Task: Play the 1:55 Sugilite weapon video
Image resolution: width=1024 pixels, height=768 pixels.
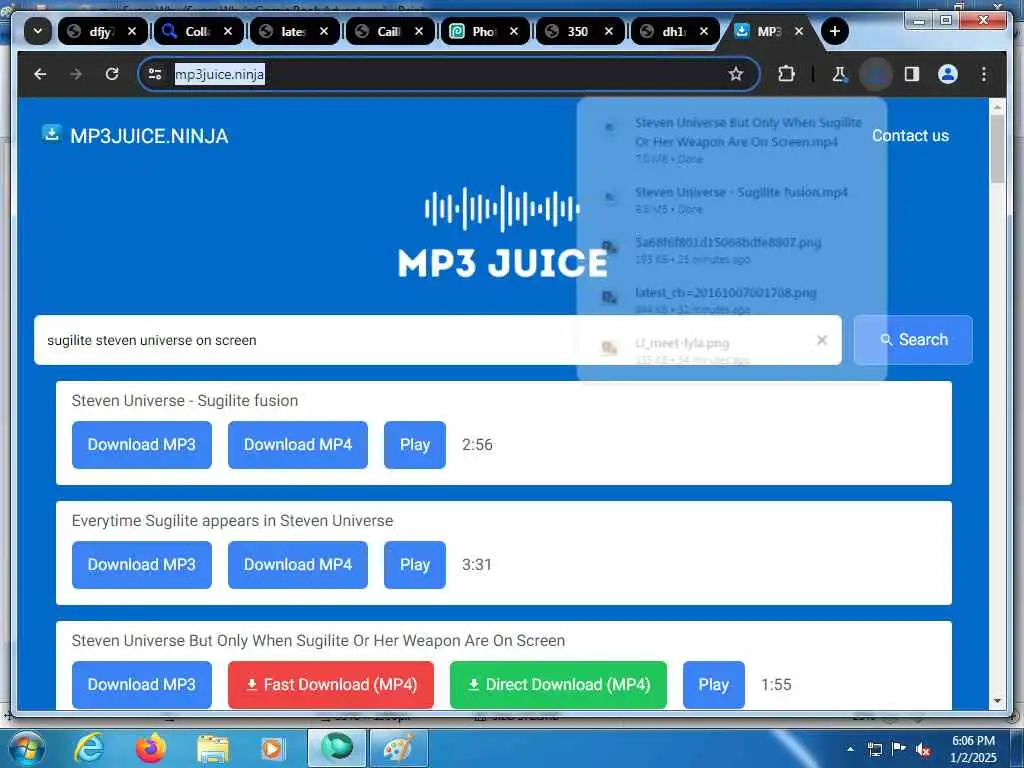Action: click(714, 684)
